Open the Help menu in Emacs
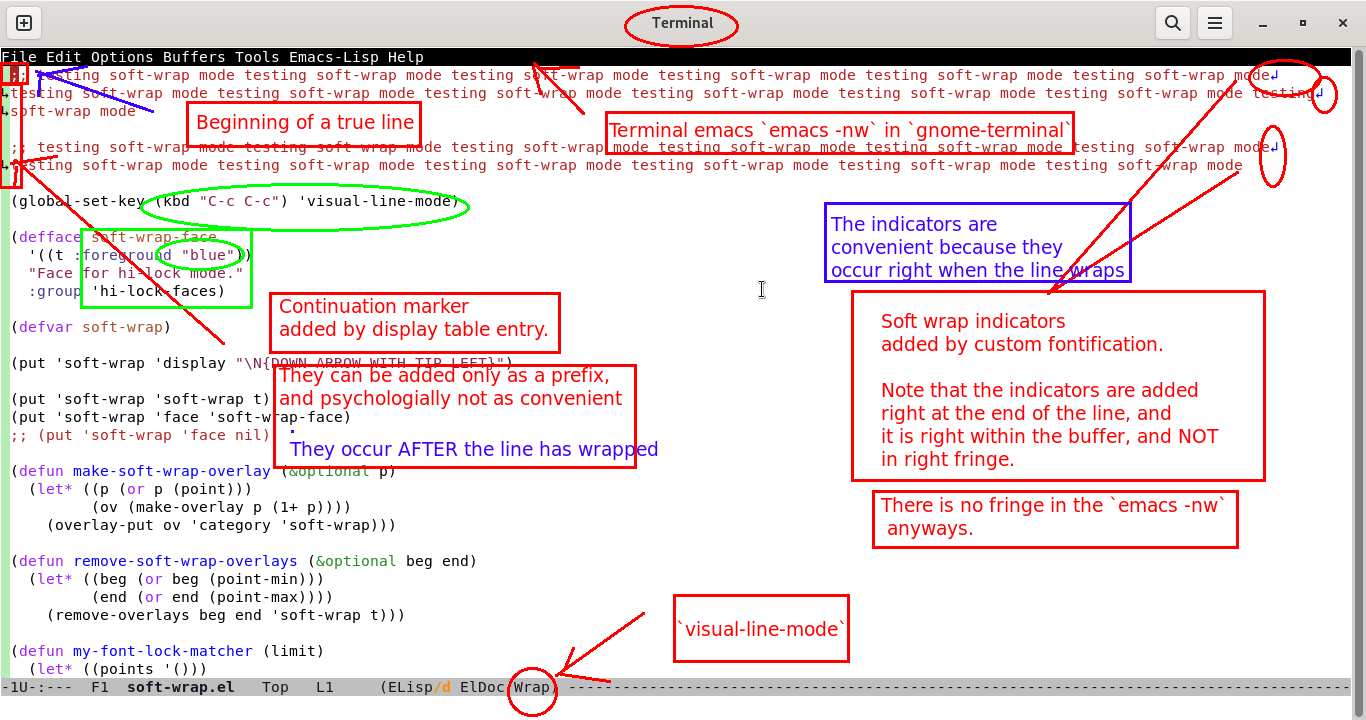This screenshot has width=1366, height=720. (x=406, y=57)
